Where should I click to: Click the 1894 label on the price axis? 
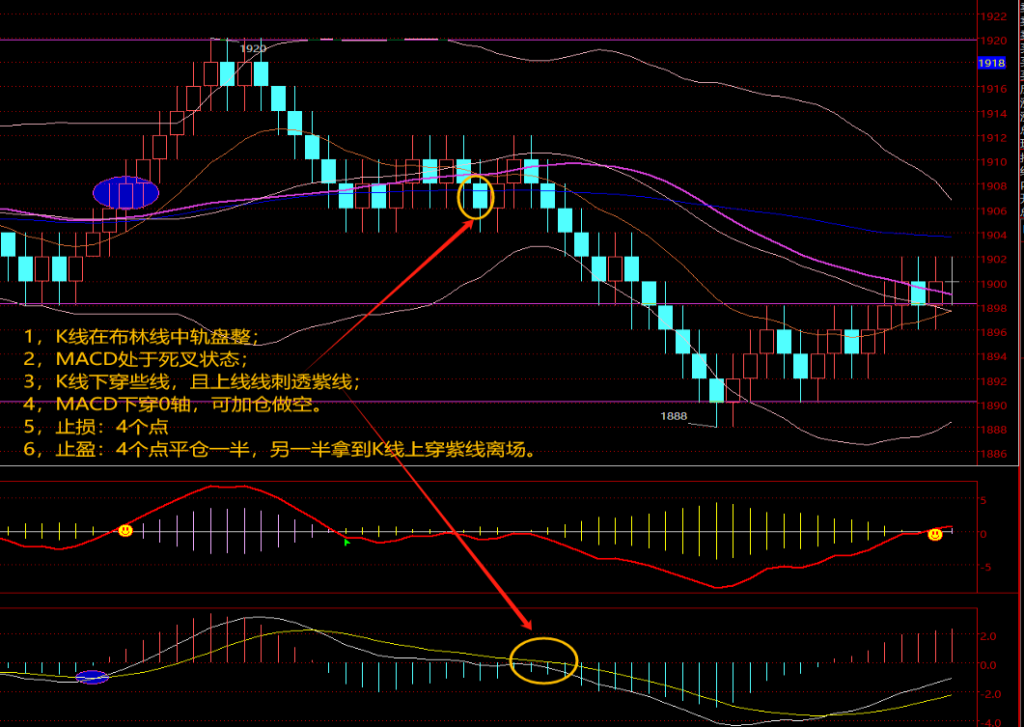click(993, 357)
